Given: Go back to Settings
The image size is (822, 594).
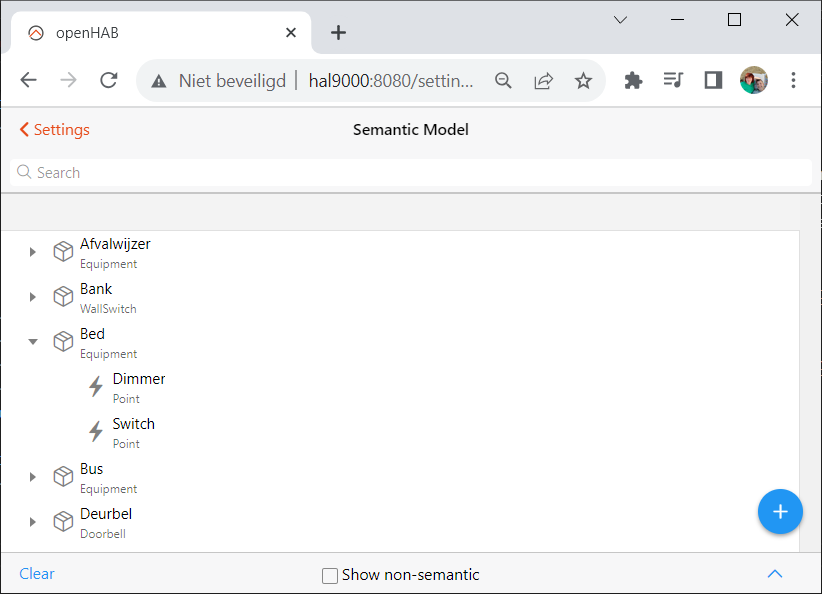Looking at the screenshot, I should (x=55, y=129).
